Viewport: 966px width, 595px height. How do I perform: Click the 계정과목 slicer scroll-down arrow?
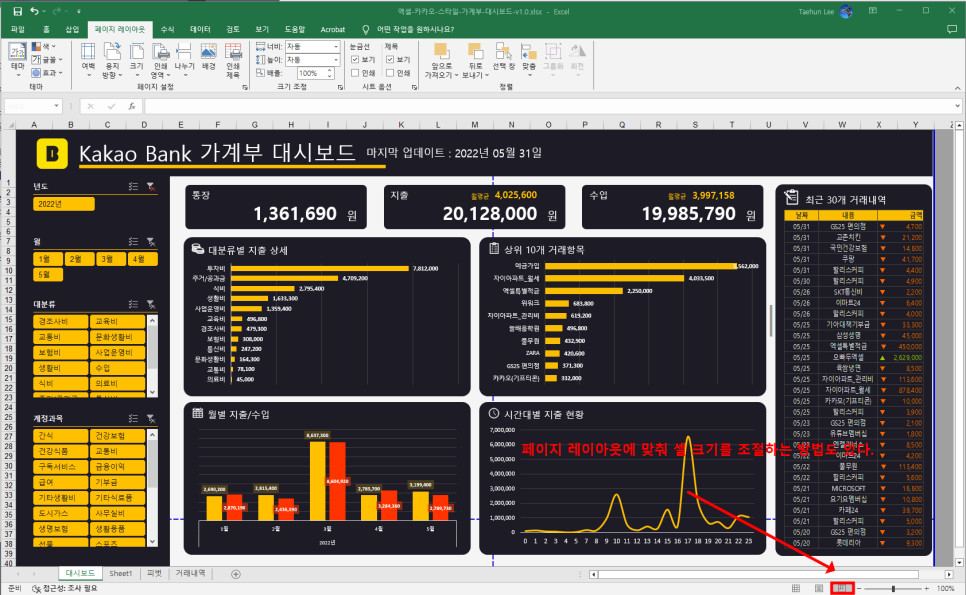152,542
